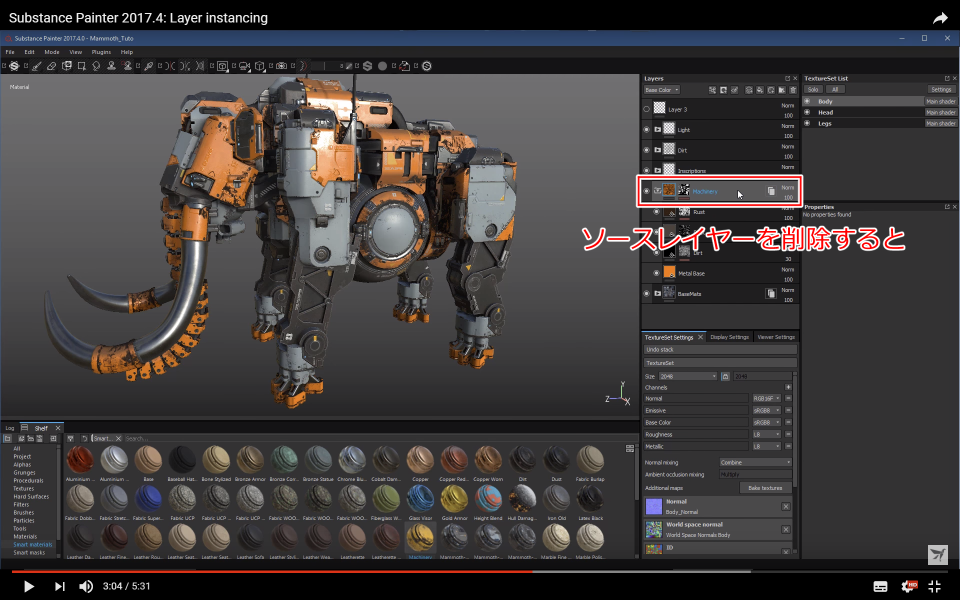
Task: Open the texture Size 2048 dropdown
Action: [688, 376]
